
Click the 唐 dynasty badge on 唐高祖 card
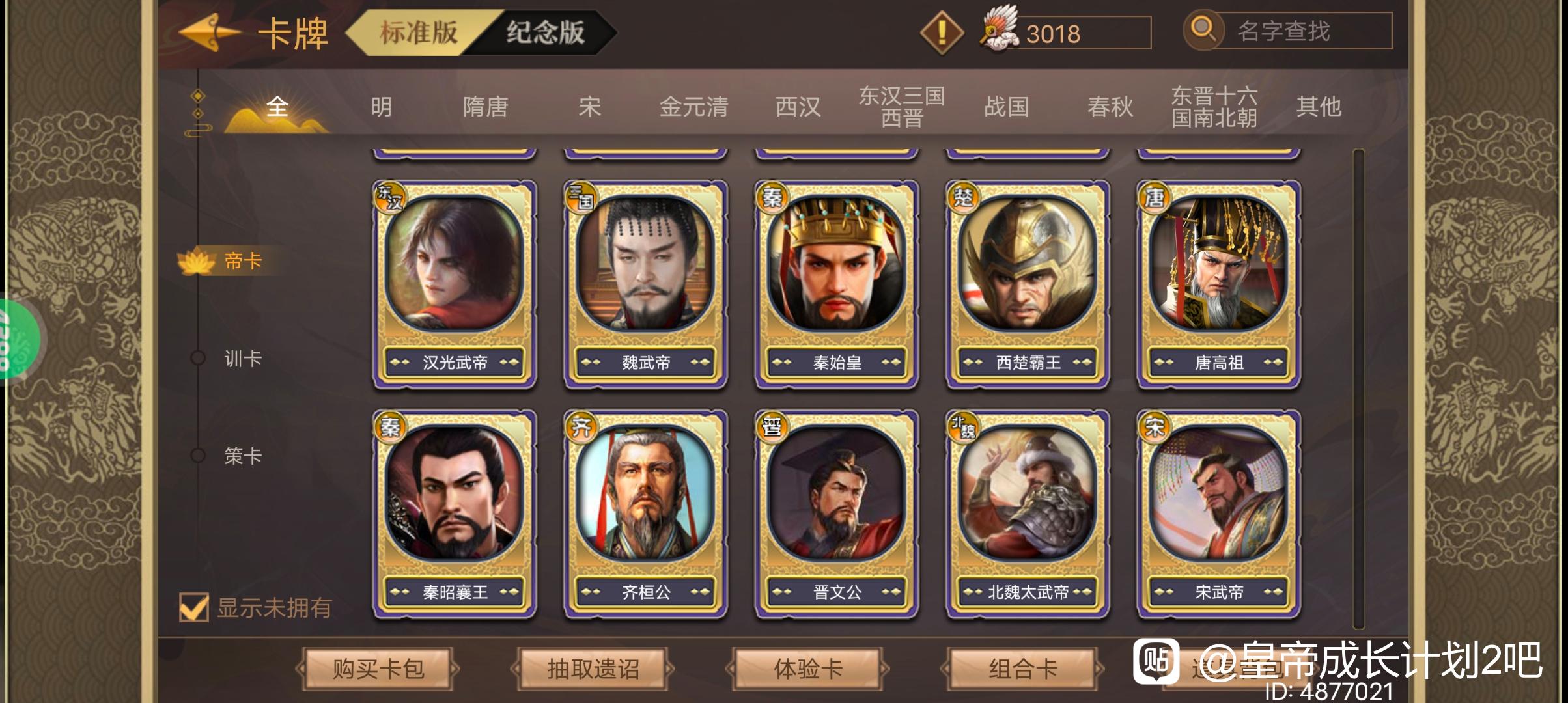click(x=1154, y=197)
